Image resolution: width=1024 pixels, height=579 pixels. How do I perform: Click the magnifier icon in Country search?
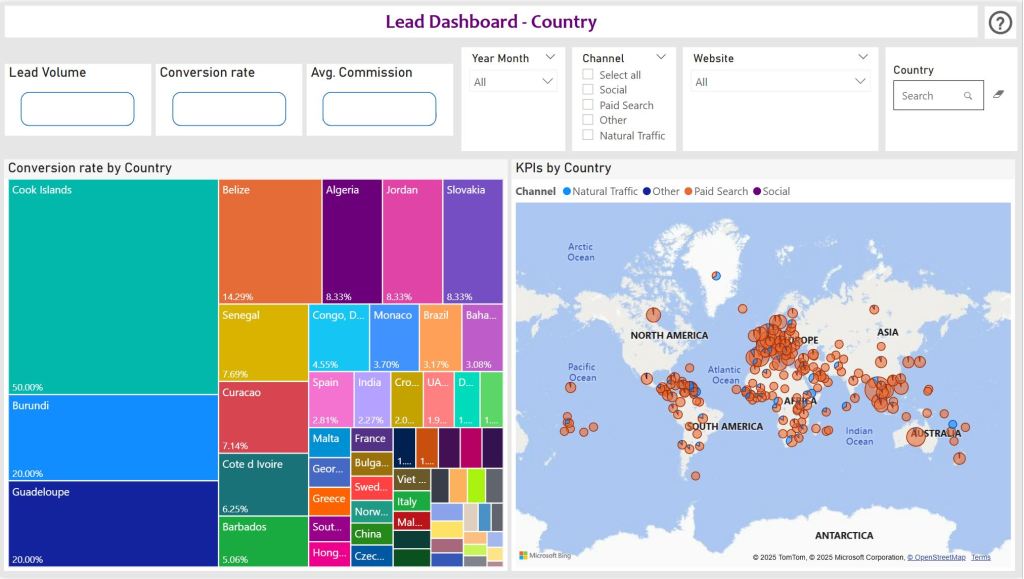coord(968,96)
